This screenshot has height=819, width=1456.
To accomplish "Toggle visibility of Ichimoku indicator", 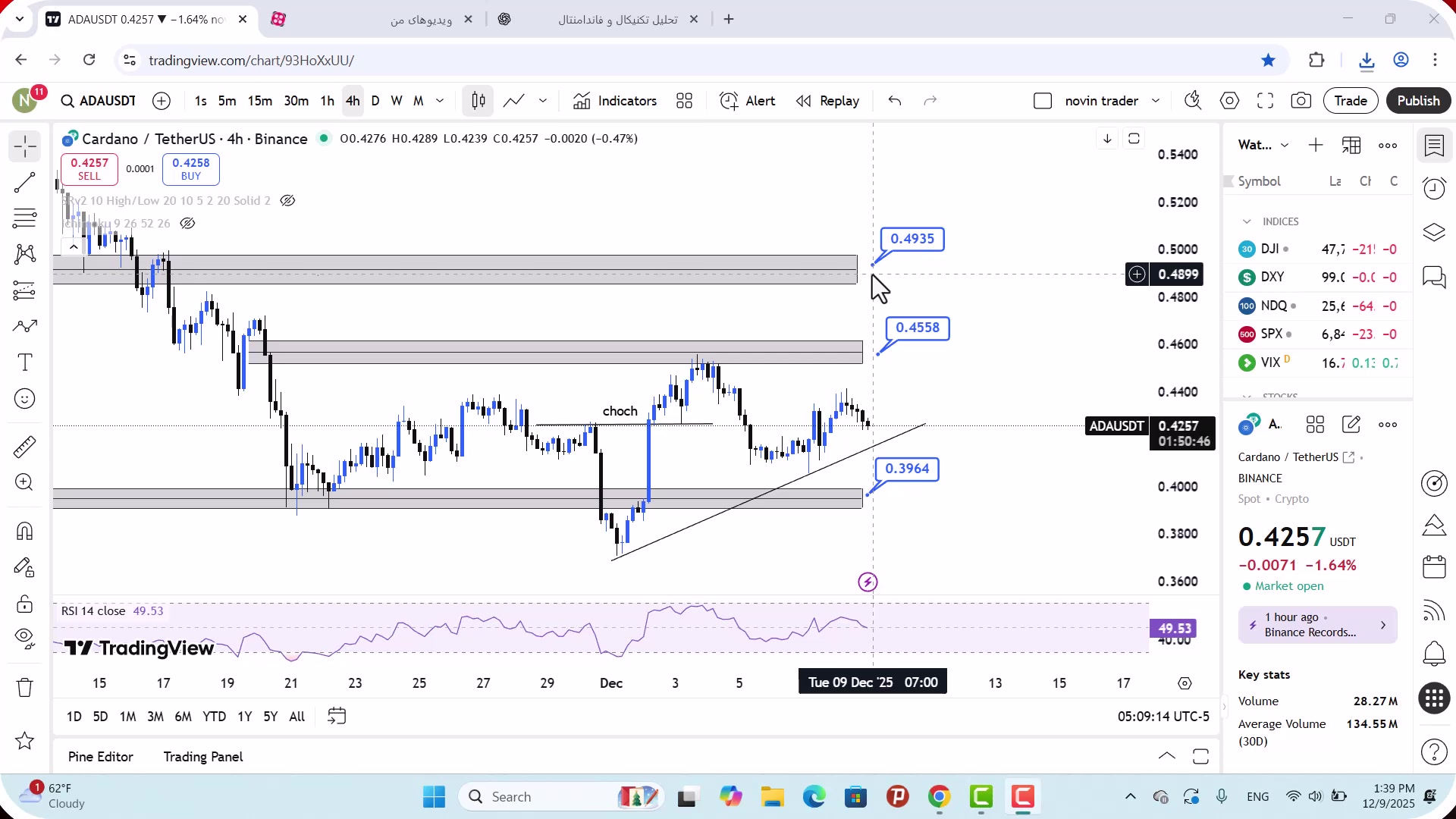I will (187, 224).
